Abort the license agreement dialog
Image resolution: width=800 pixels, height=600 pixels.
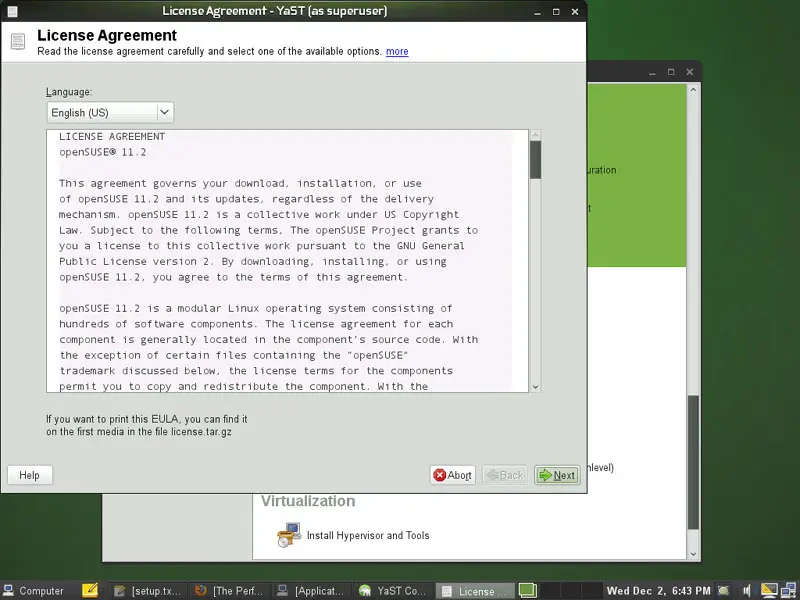[x=453, y=476]
